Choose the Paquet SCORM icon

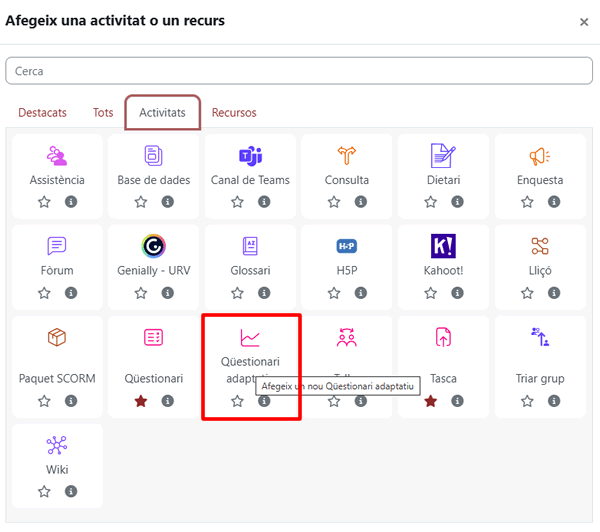click(57, 338)
